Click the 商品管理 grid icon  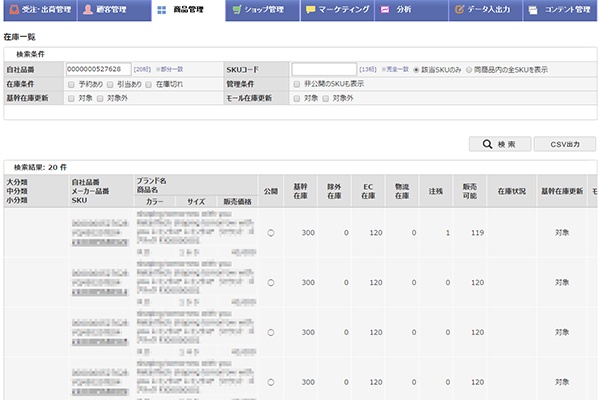coord(162,10)
